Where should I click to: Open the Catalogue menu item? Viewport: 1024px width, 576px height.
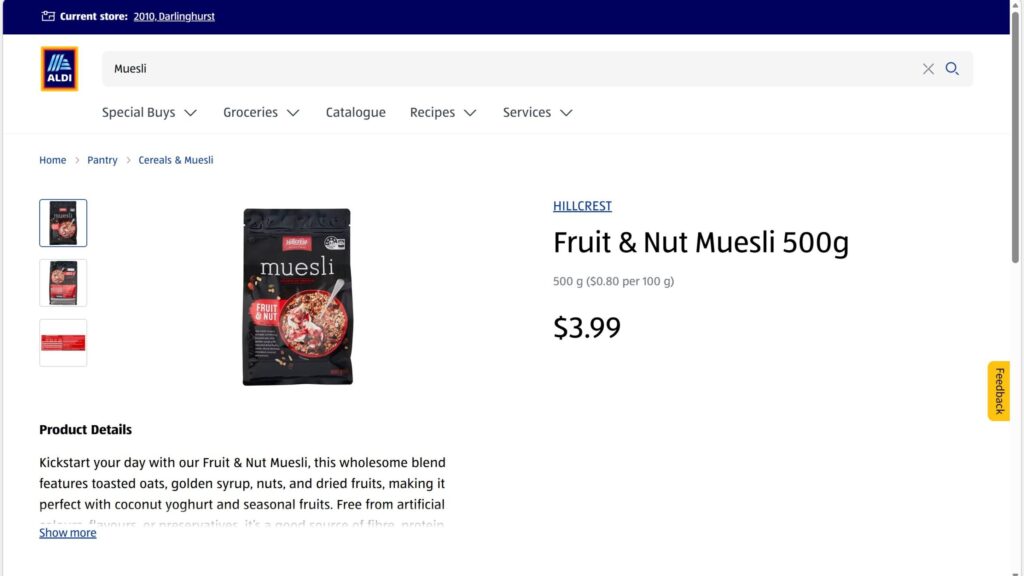coord(355,113)
